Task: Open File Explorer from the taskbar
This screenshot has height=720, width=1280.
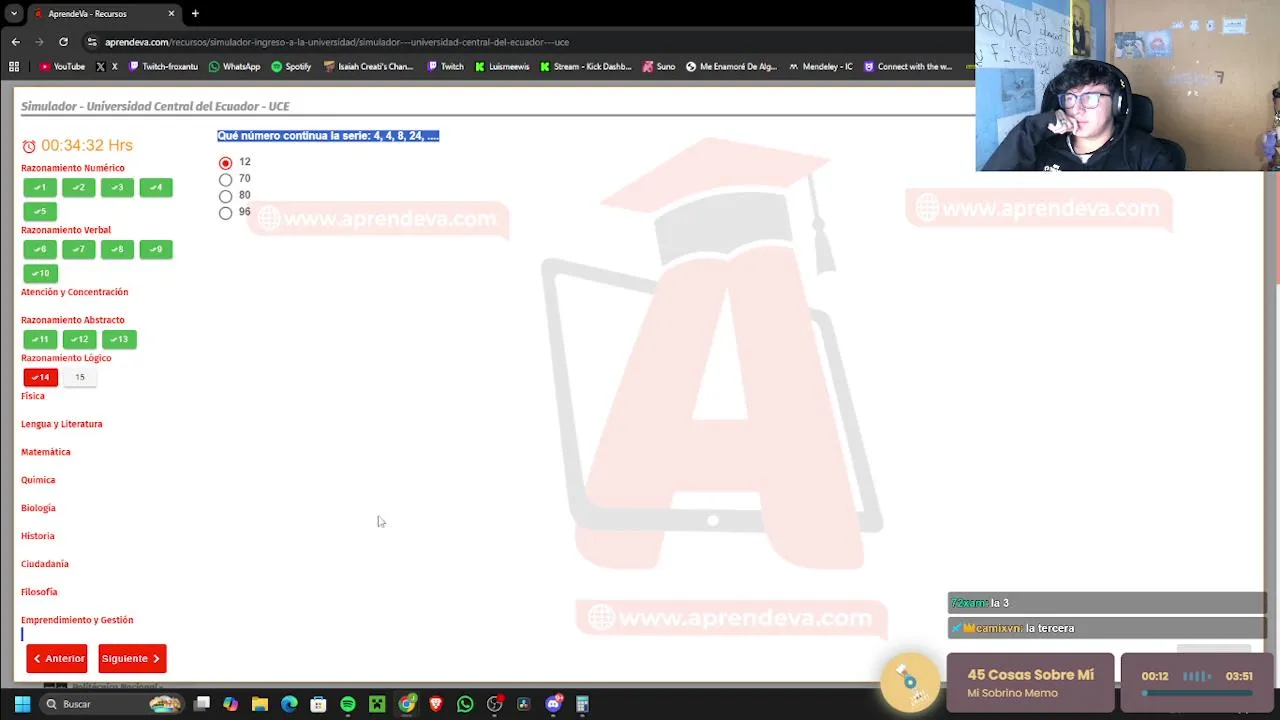Action: 260,704
